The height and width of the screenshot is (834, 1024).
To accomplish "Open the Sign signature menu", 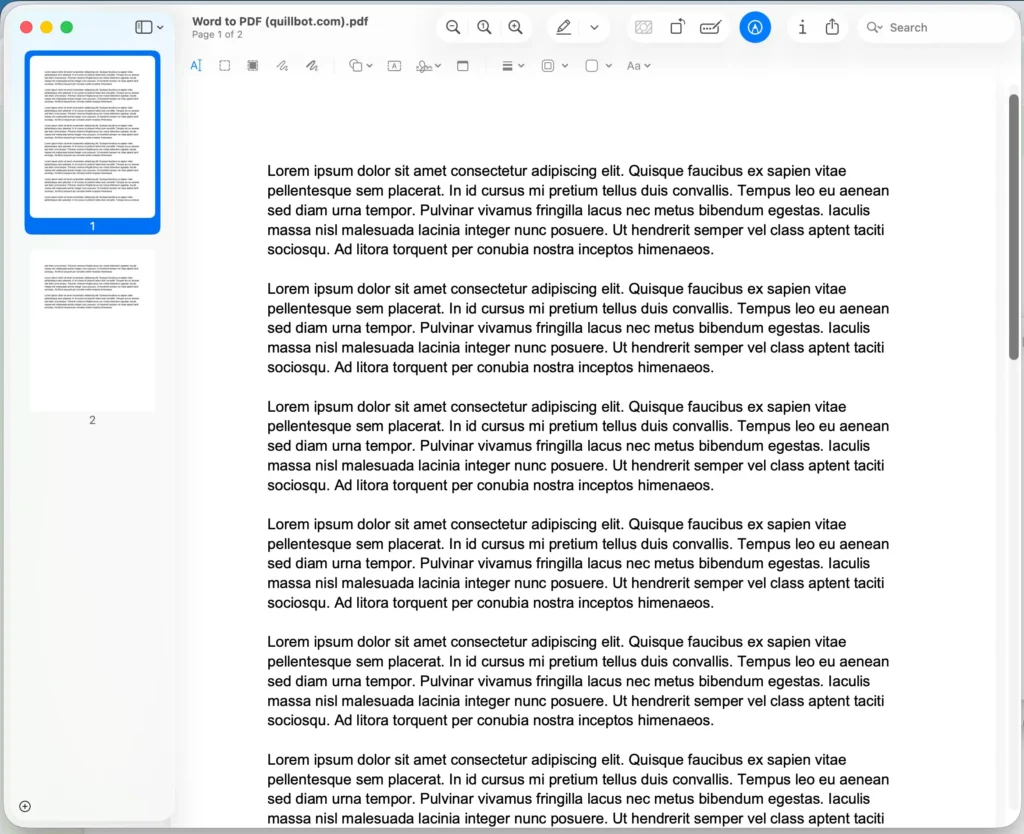I will [x=428, y=66].
